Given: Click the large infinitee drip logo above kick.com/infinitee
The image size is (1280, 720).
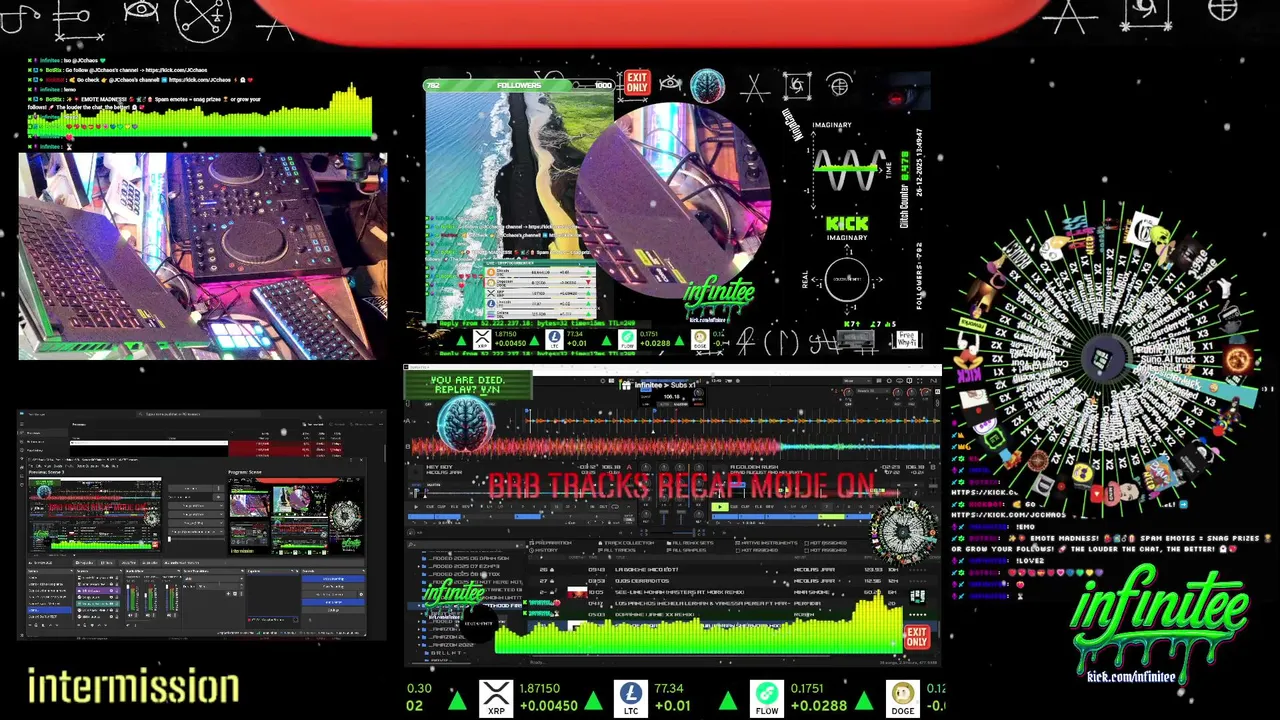Looking at the screenshot, I should 1160,620.
